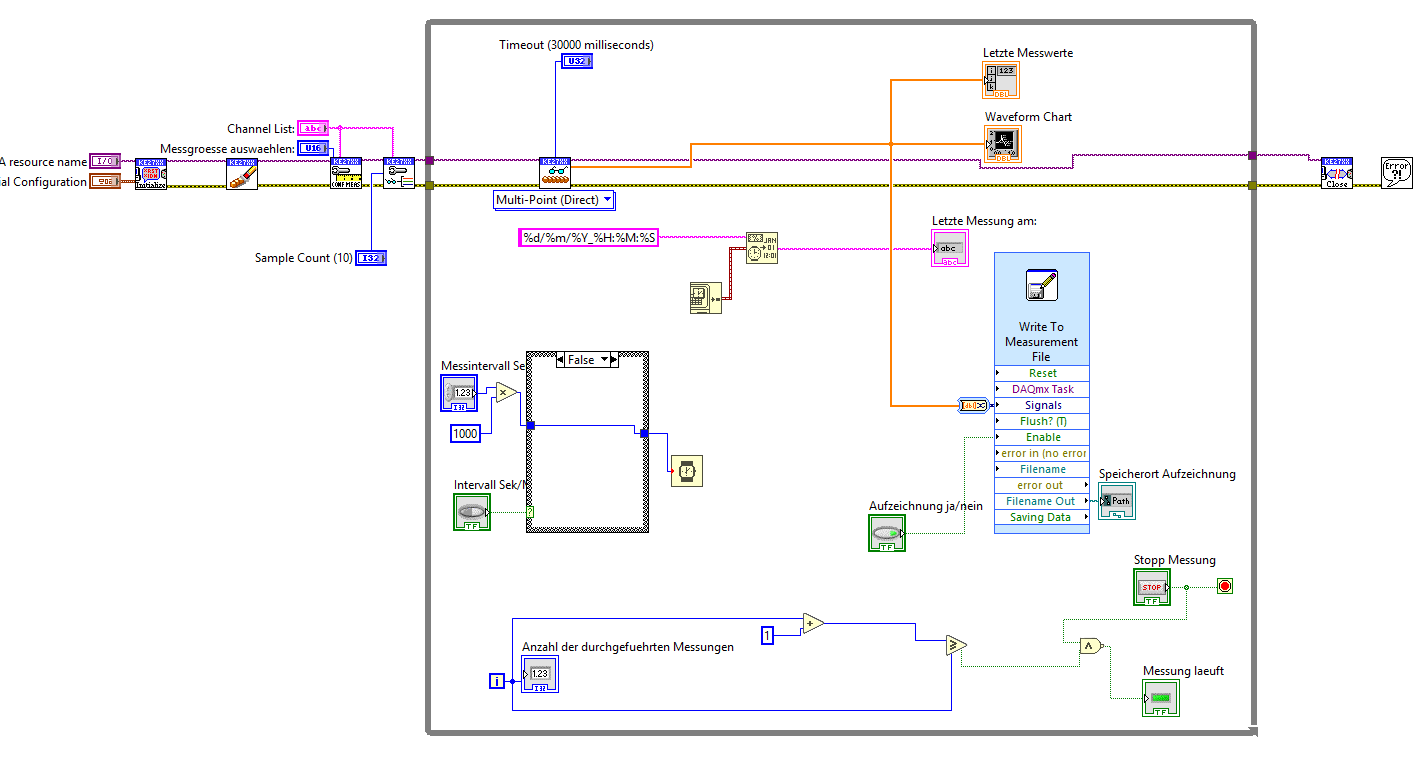Click the Multiply function node
Viewport: 1418px width, 757px height.
506,393
